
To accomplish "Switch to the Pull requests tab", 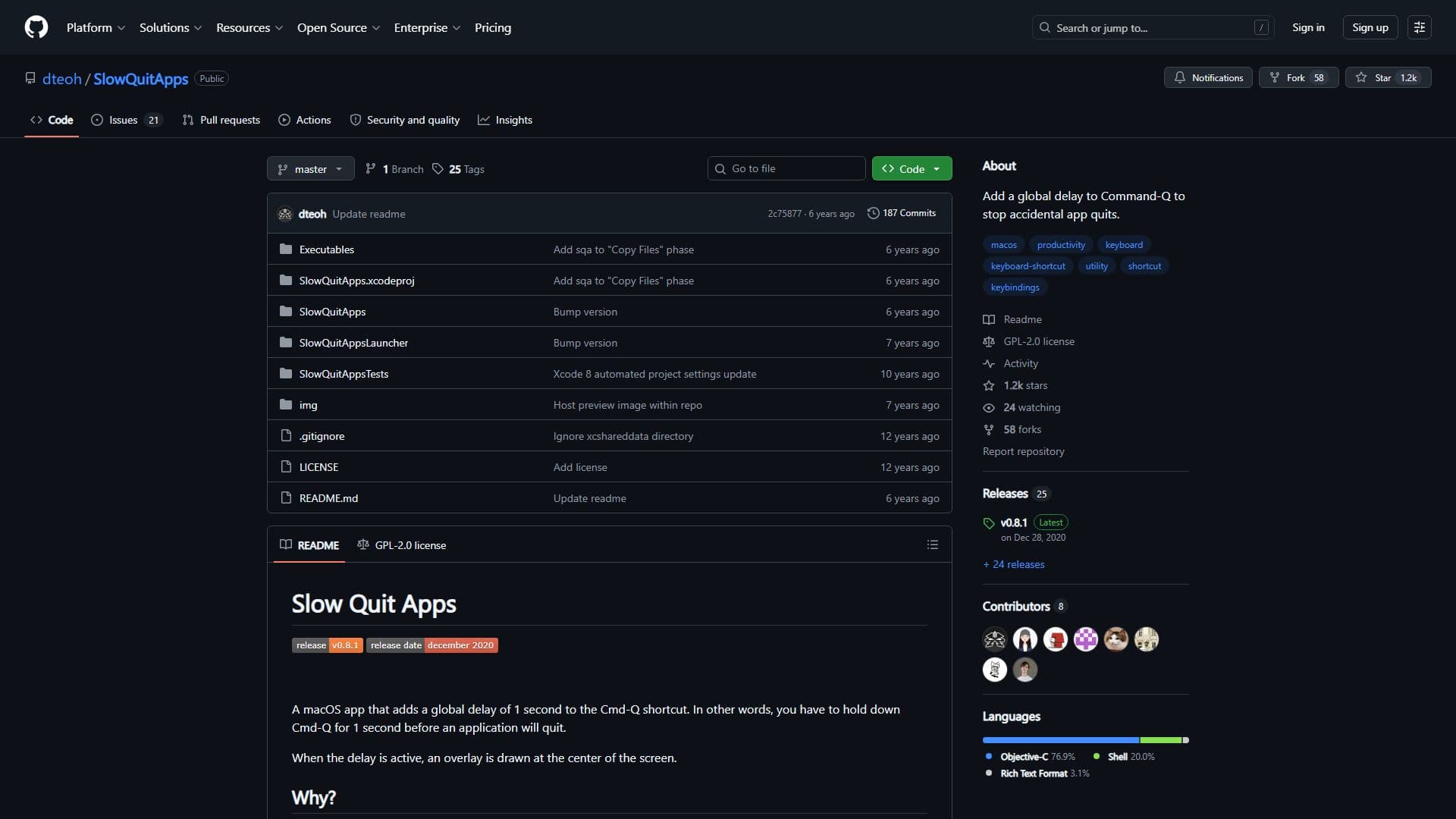I will [221, 120].
